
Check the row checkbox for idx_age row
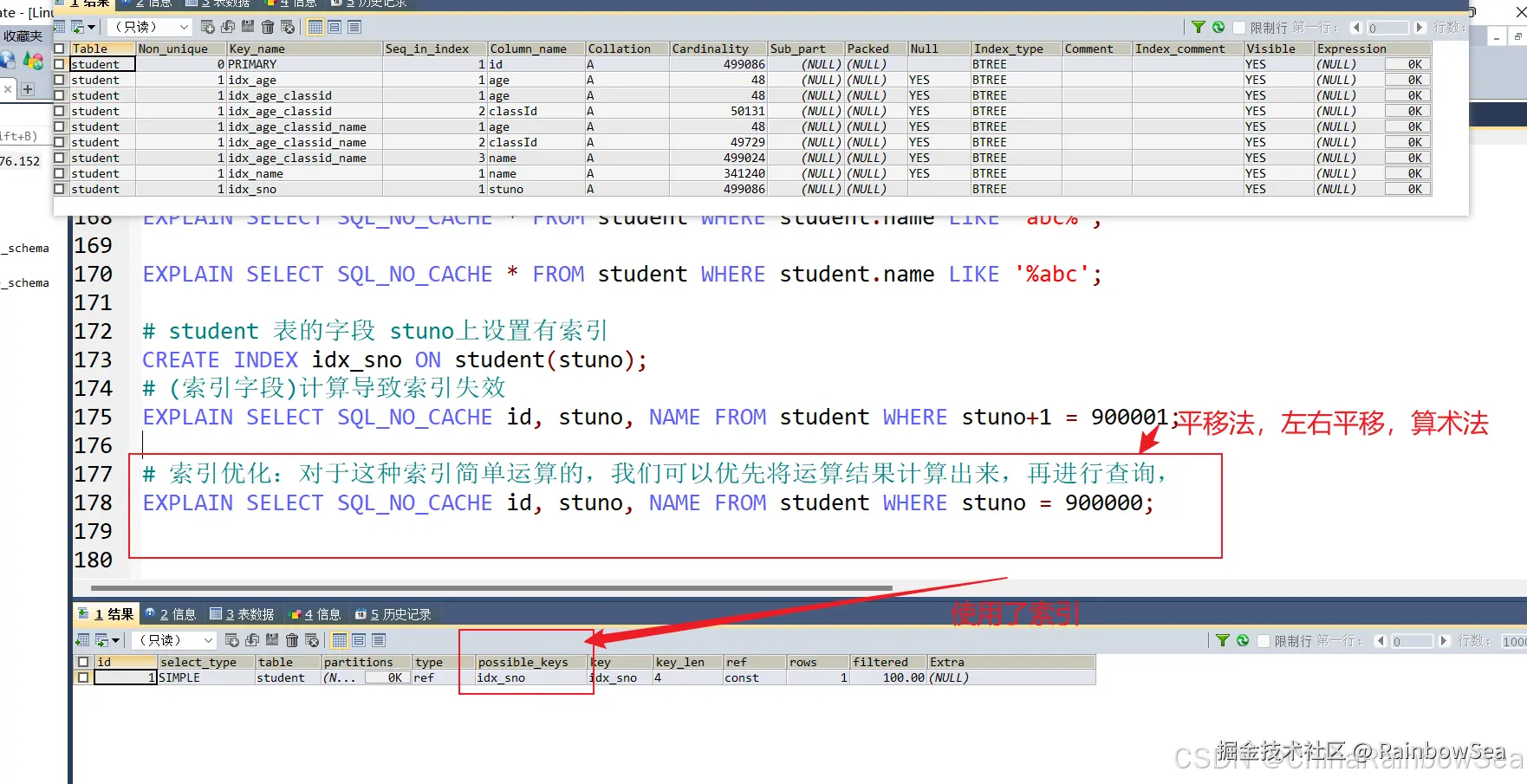(60, 80)
